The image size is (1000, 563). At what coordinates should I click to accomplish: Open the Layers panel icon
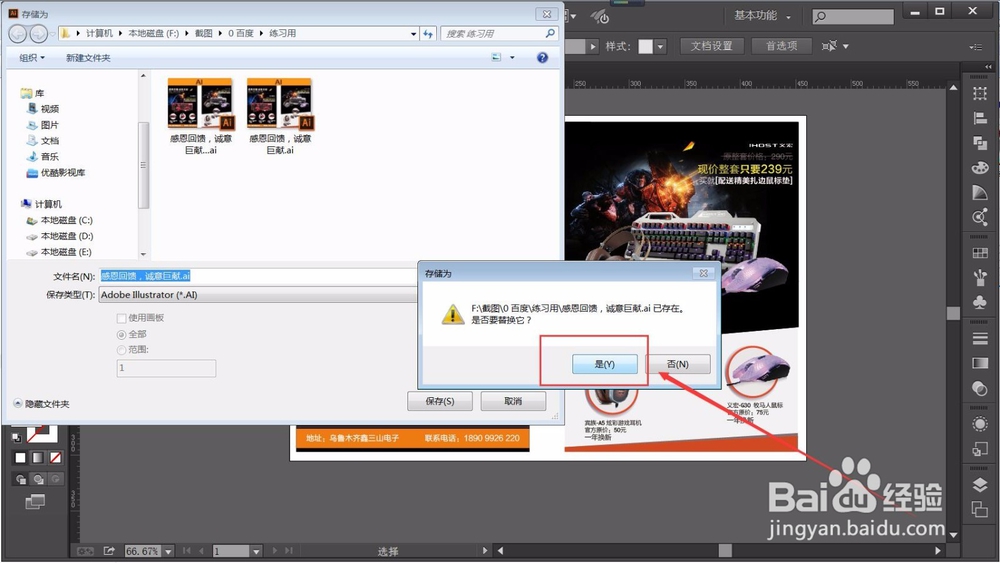click(980, 485)
